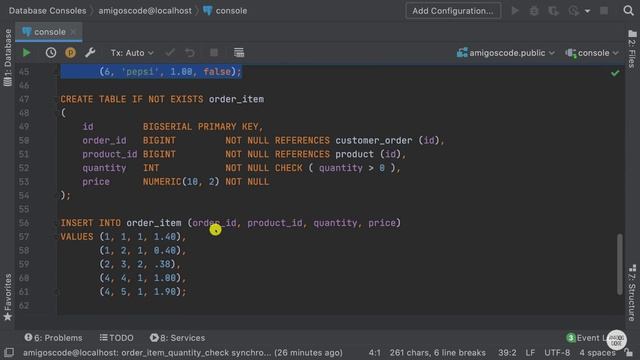640x360 pixels.
Task: Open the TODO panel
Action: (117, 338)
